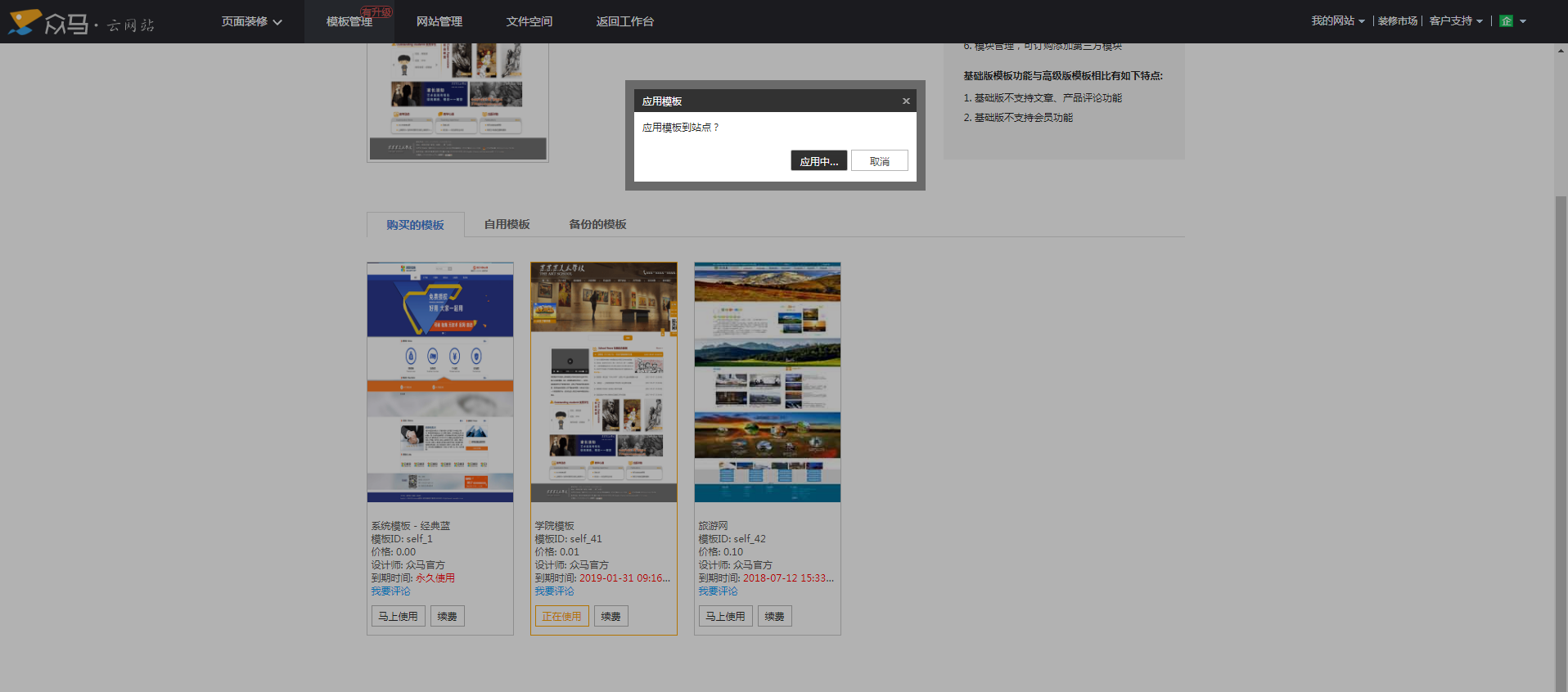Click the 模板ID: self_42 text
The width and height of the screenshot is (1568, 692).
point(732,539)
